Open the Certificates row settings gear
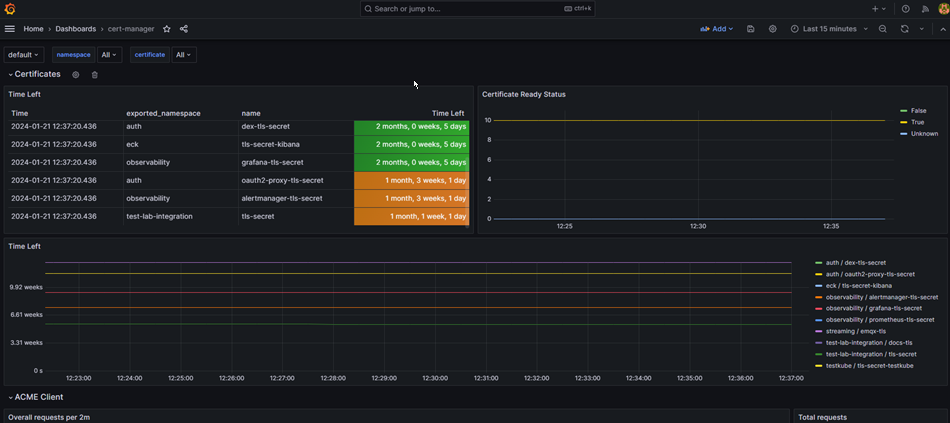Image resolution: width=950 pixels, height=423 pixels. [76, 75]
